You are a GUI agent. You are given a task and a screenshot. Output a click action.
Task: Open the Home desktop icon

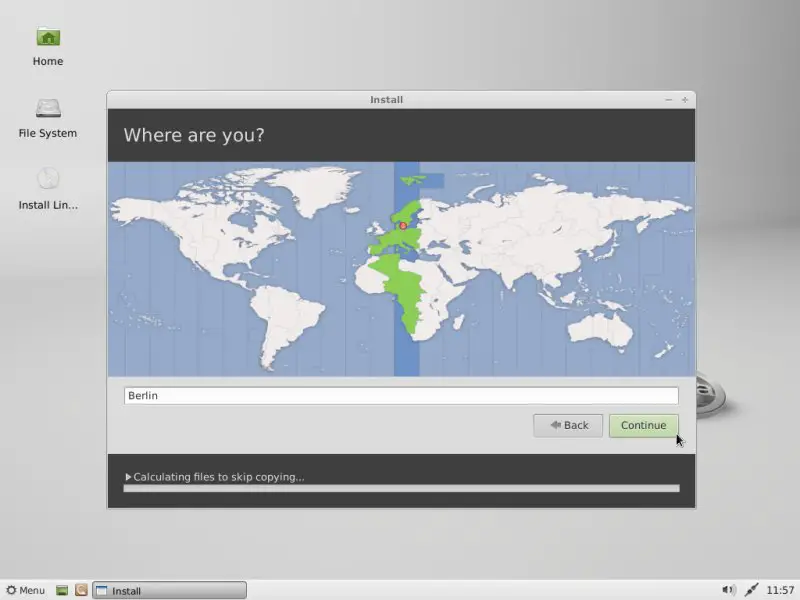pyautogui.click(x=48, y=47)
